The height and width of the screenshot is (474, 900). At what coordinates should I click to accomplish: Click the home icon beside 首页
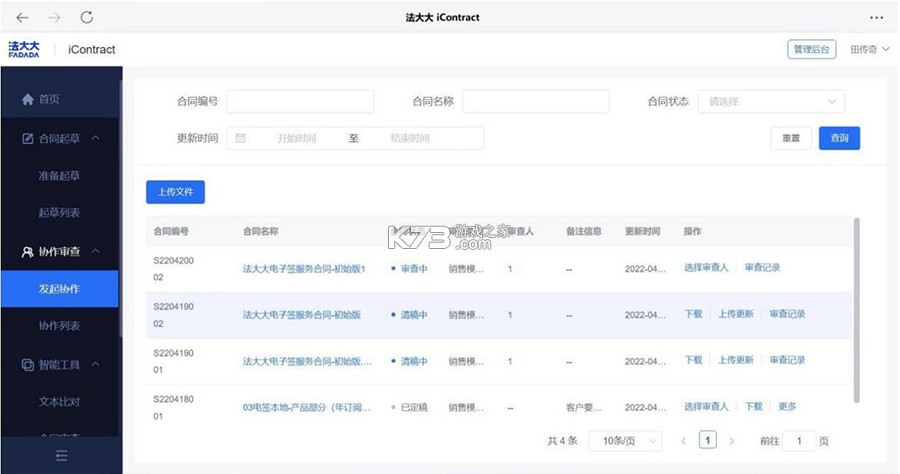pos(28,99)
